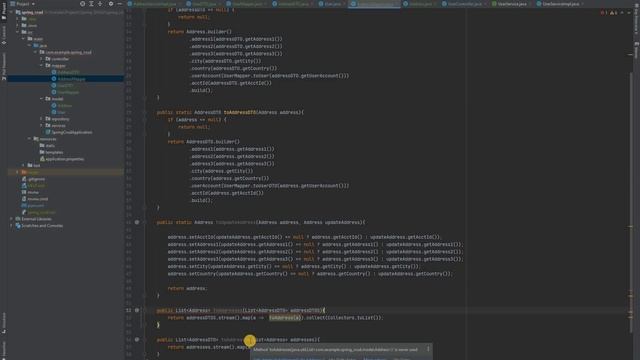Click the Expand All icon in Project panel

(x=91, y=4)
